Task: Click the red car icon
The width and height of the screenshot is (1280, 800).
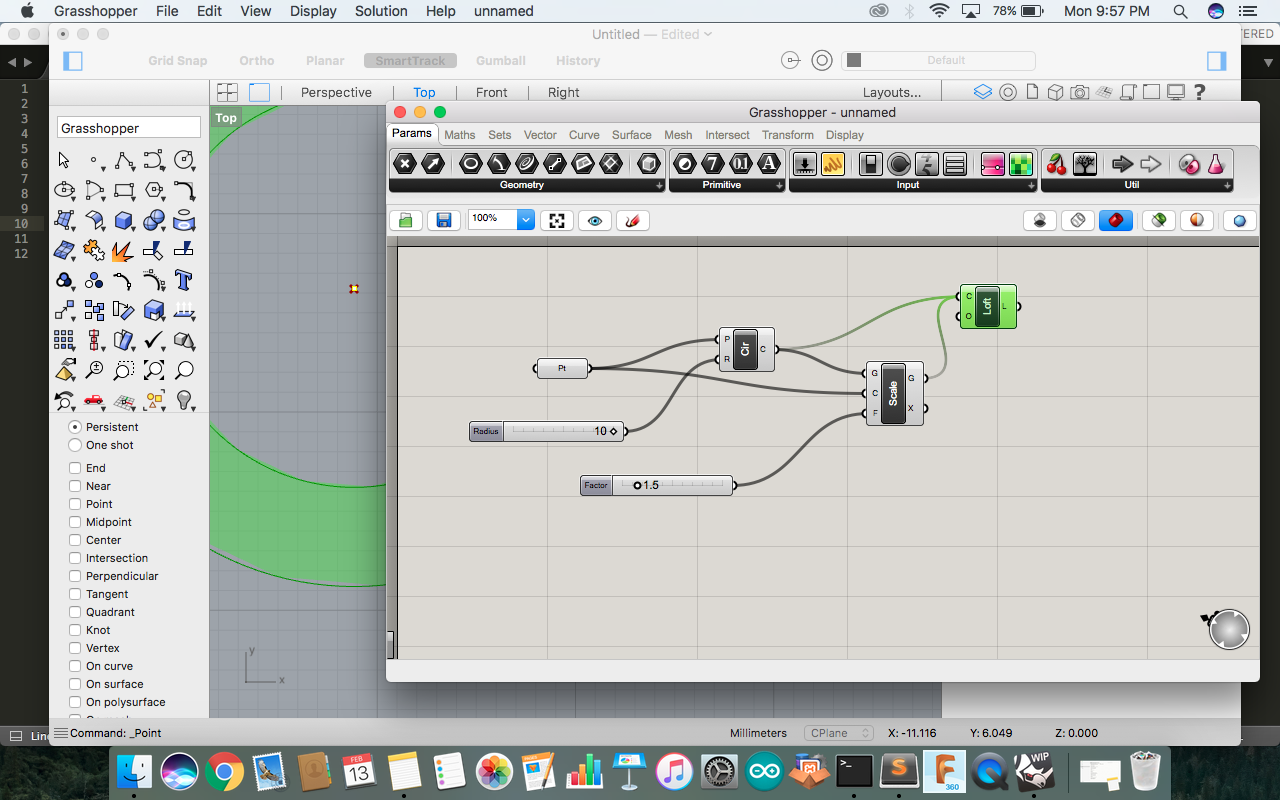Action: [94, 400]
